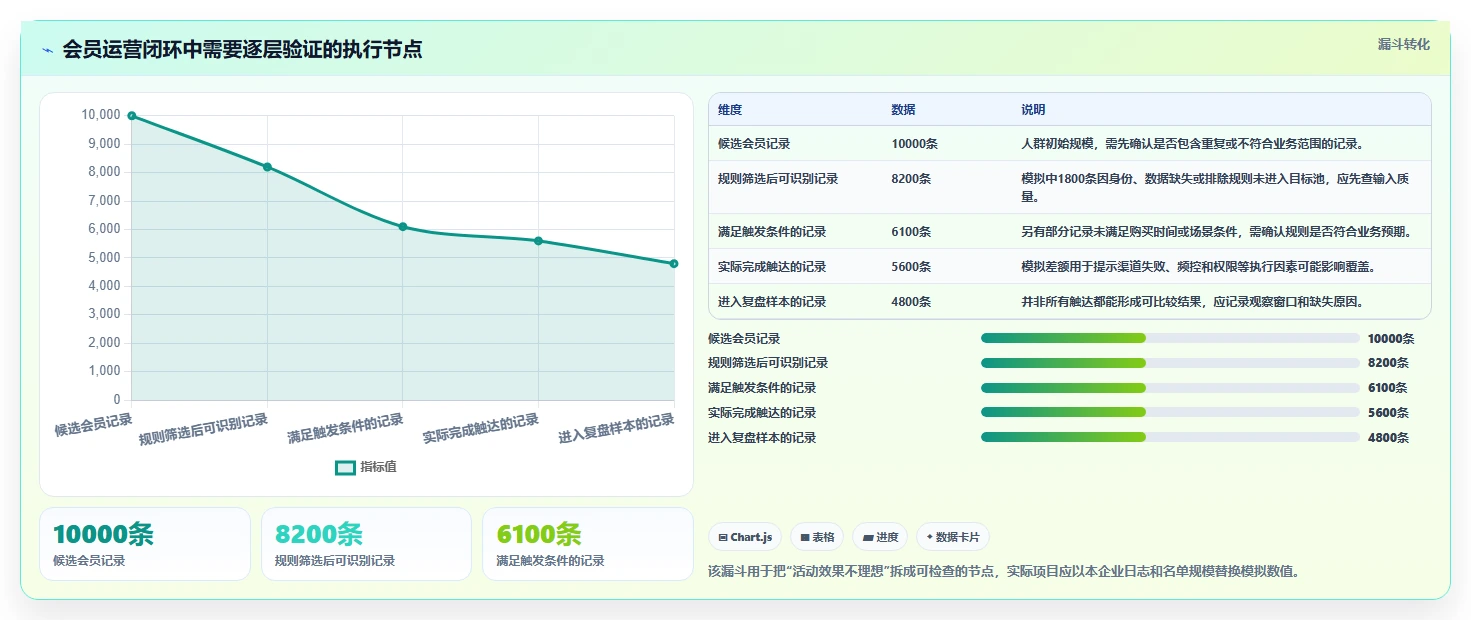Click the 满足触发条件的记录 progress bar
This screenshot has width=1471, height=620.
pos(1170,388)
